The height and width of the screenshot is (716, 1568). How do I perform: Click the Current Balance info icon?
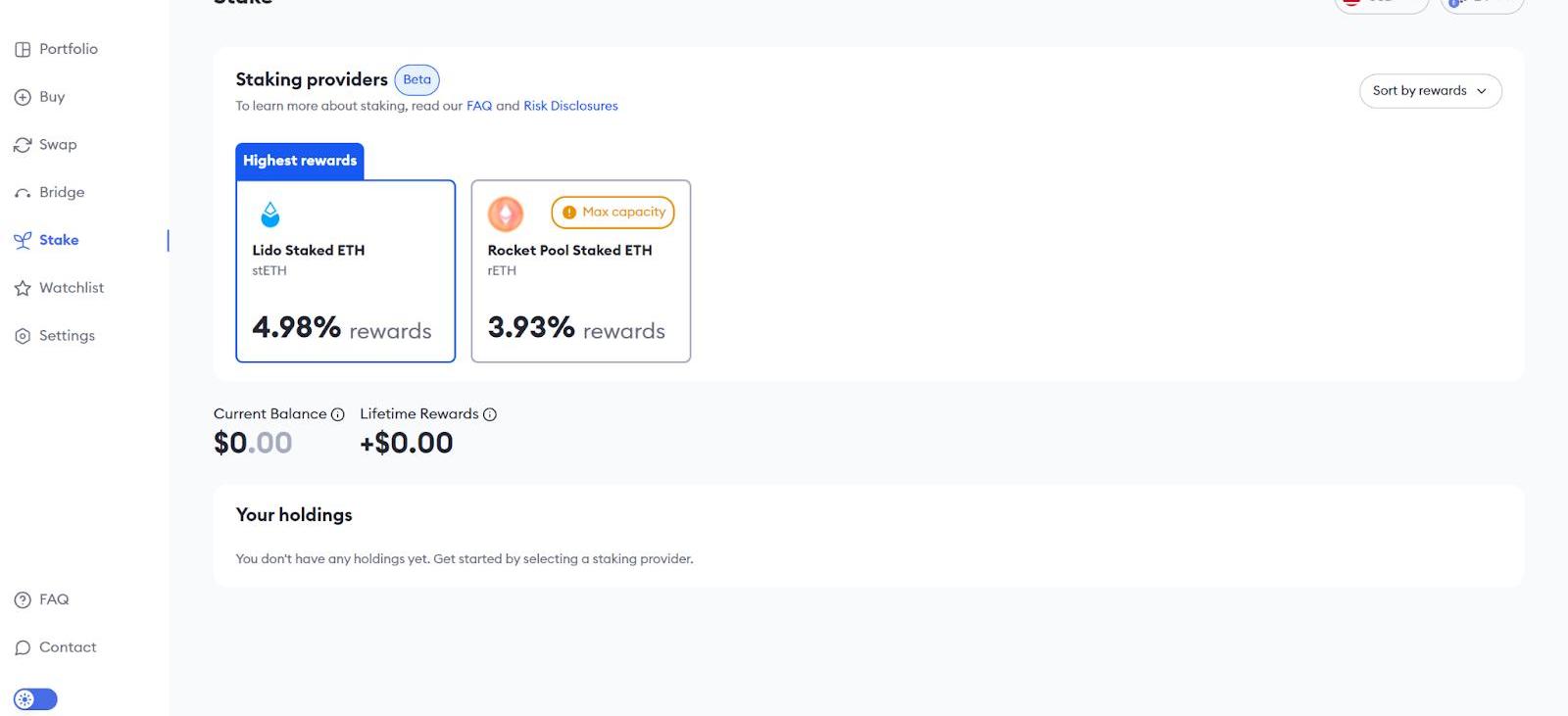[x=337, y=414]
